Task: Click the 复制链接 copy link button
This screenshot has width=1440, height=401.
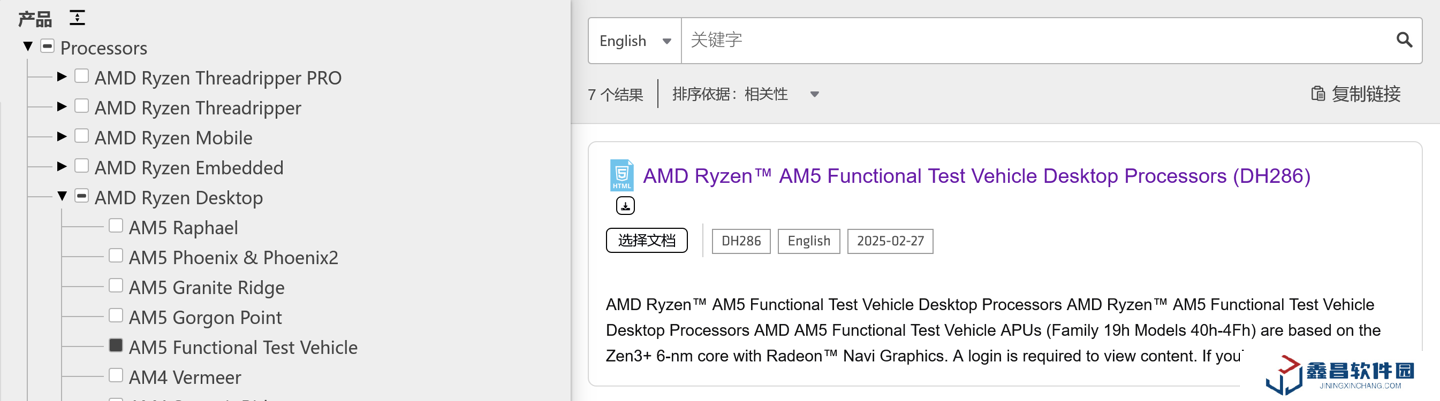Action: pos(1355,94)
